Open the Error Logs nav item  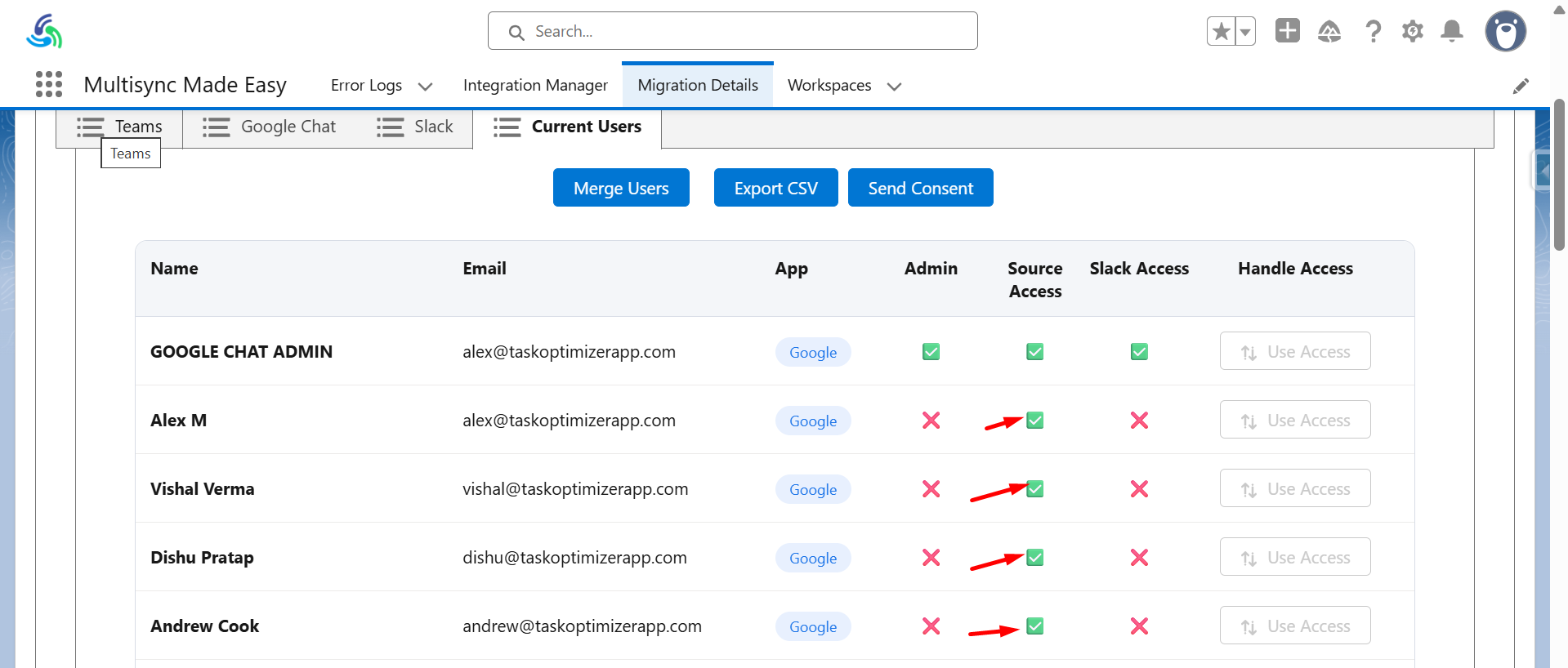click(x=366, y=85)
